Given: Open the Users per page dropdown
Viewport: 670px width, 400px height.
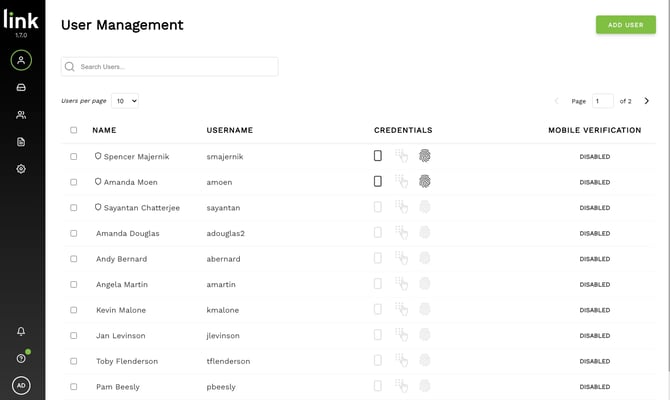Looking at the screenshot, I should [x=125, y=101].
